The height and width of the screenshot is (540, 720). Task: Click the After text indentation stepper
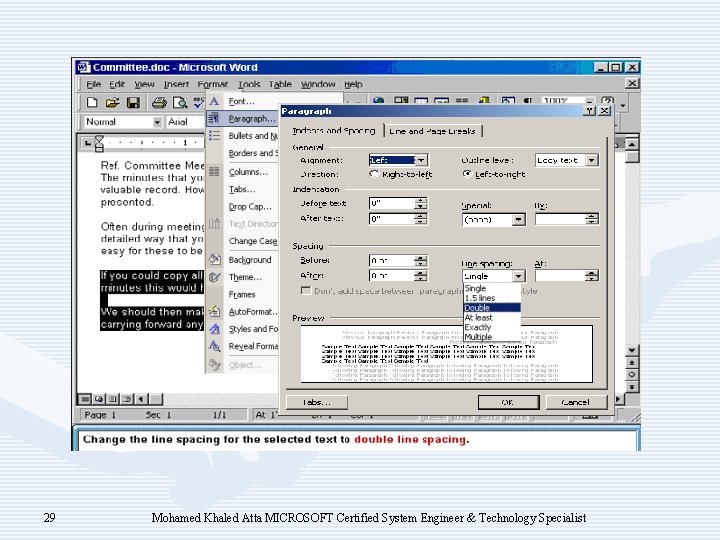click(x=421, y=219)
